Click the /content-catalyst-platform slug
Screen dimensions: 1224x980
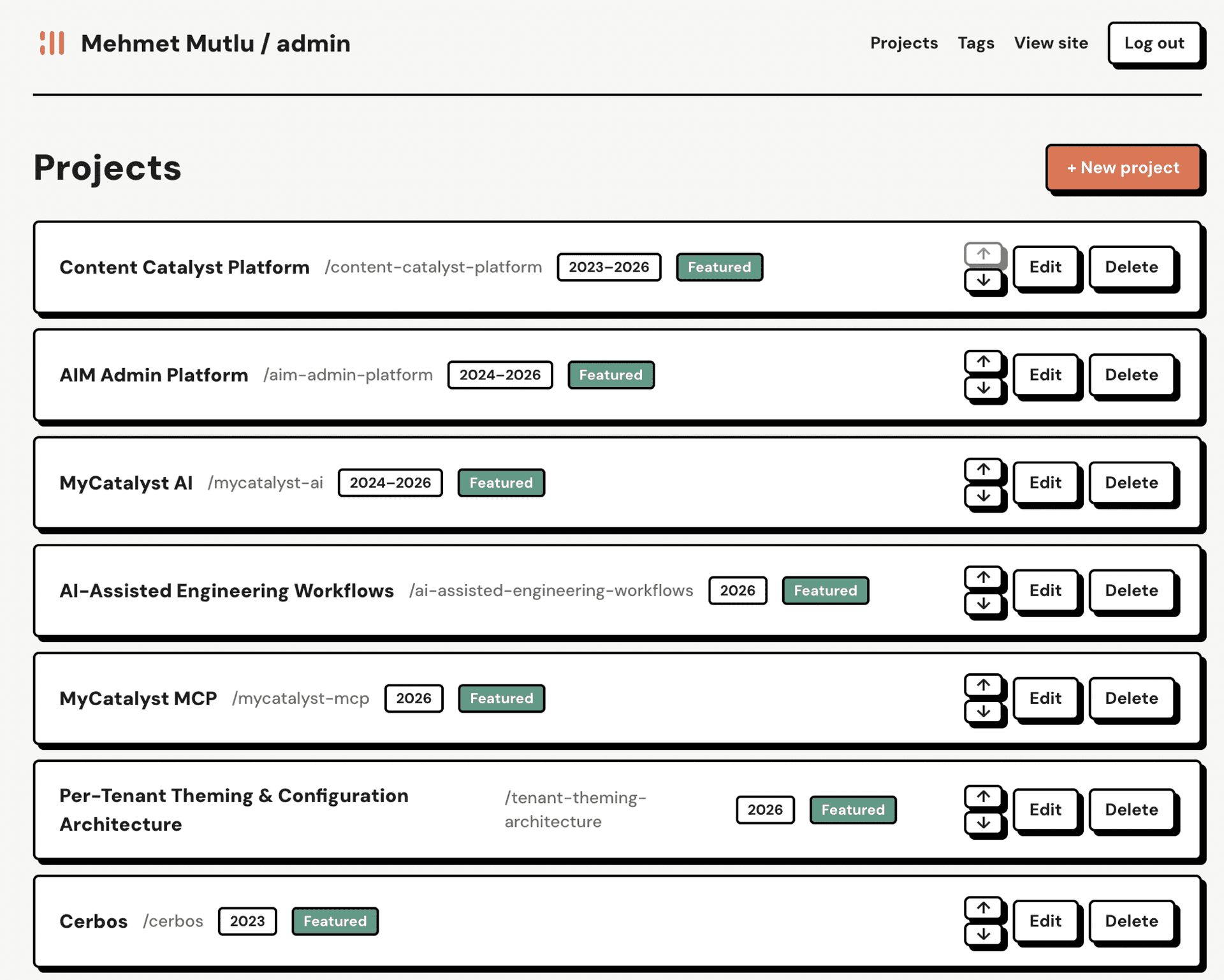433,267
